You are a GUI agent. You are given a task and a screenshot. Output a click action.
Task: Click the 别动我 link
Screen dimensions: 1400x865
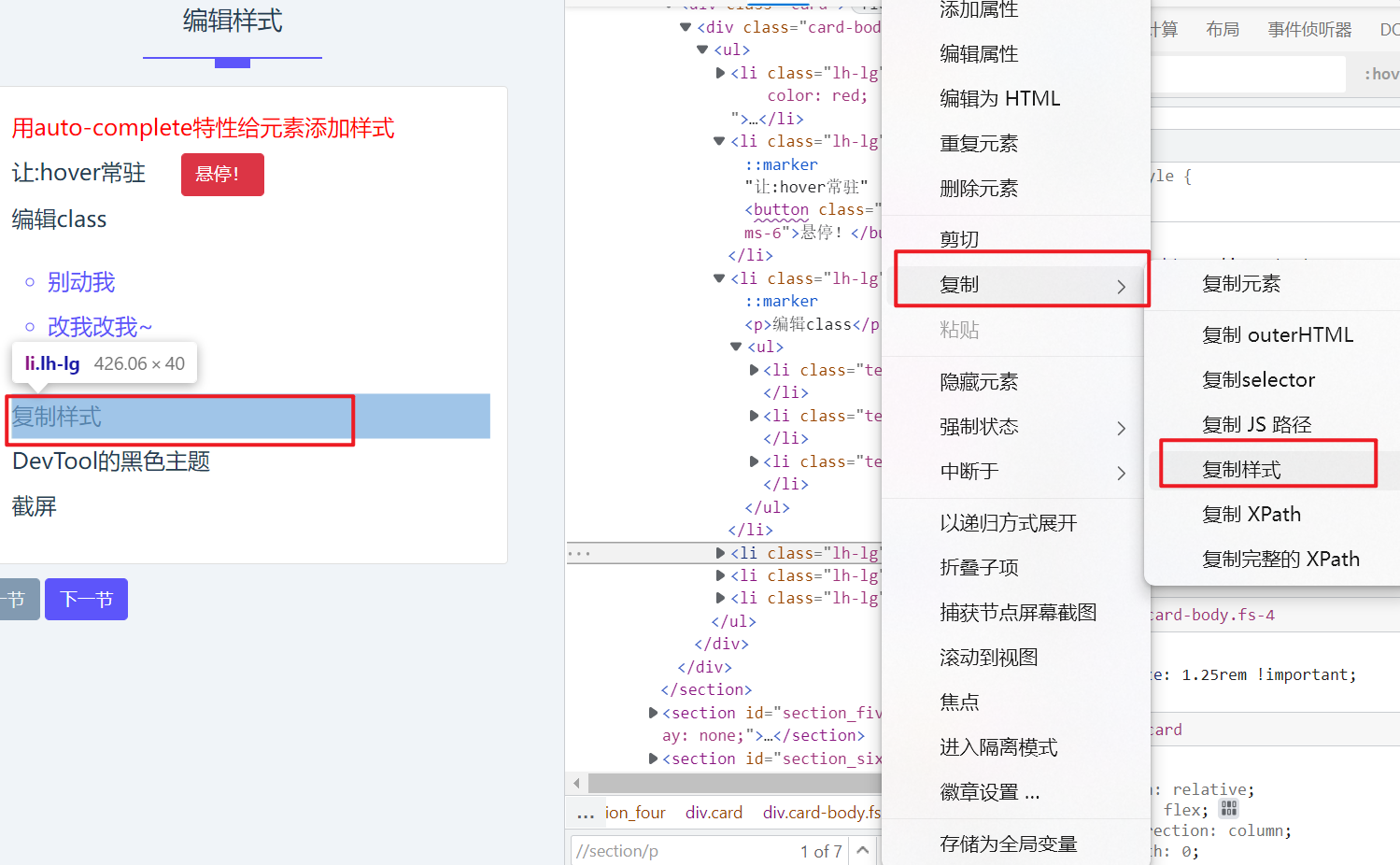pyautogui.click(x=81, y=282)
